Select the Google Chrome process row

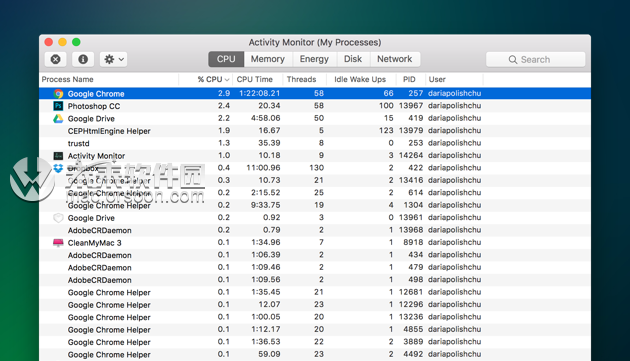[315, 94]
